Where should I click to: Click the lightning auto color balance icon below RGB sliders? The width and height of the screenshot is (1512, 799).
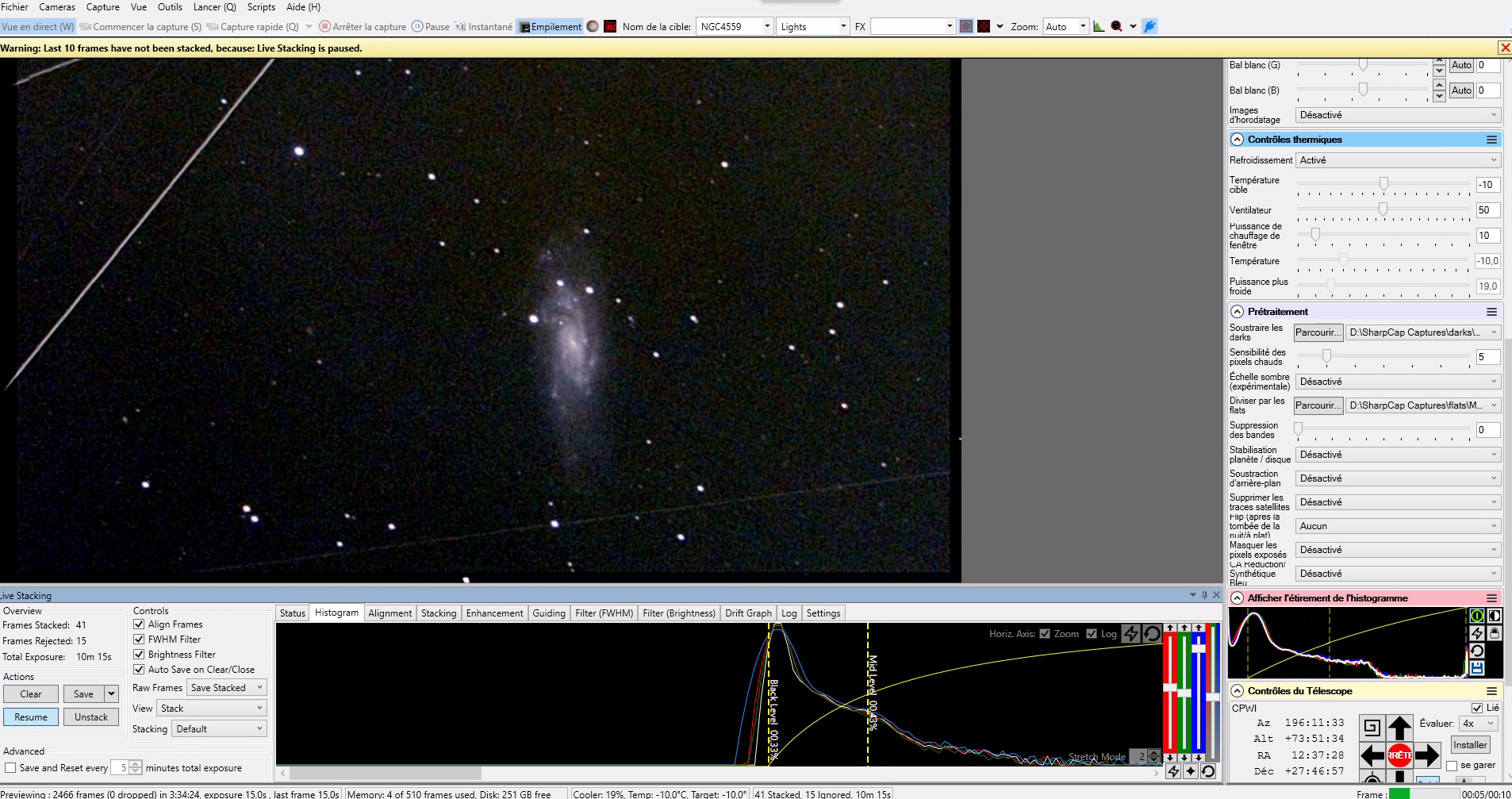[1173, 771]
